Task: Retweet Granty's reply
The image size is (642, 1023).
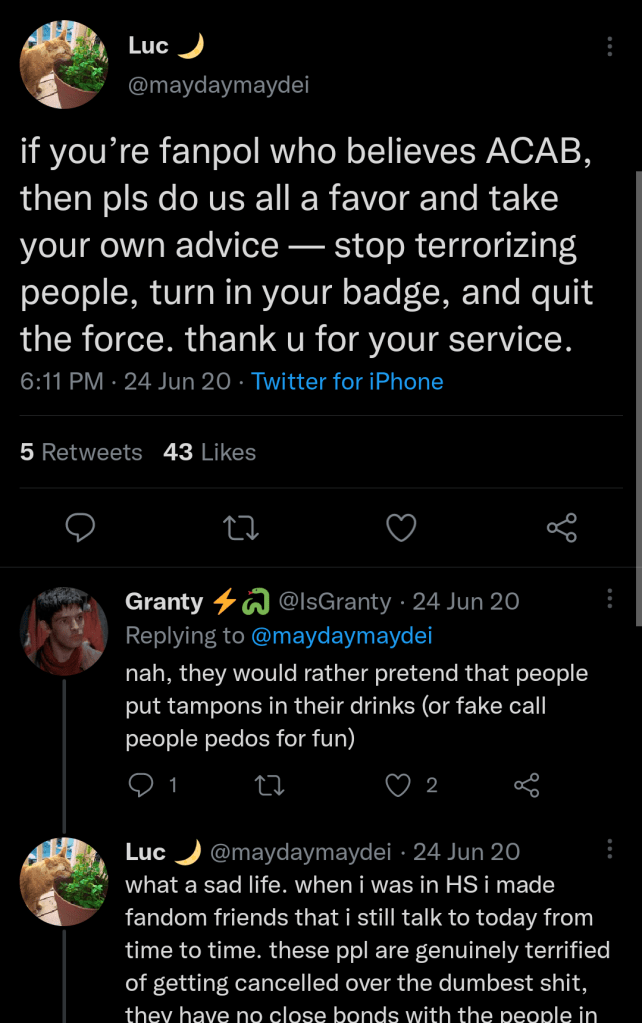Action: click(270, 785)
